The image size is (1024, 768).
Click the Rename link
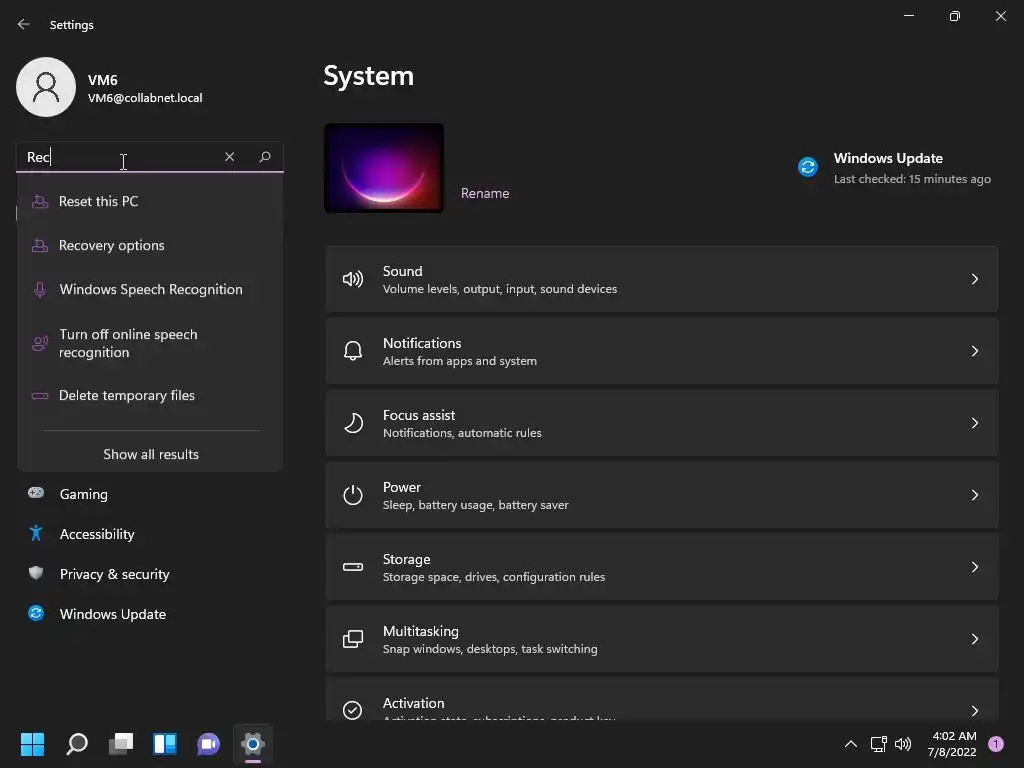[485, 193]
